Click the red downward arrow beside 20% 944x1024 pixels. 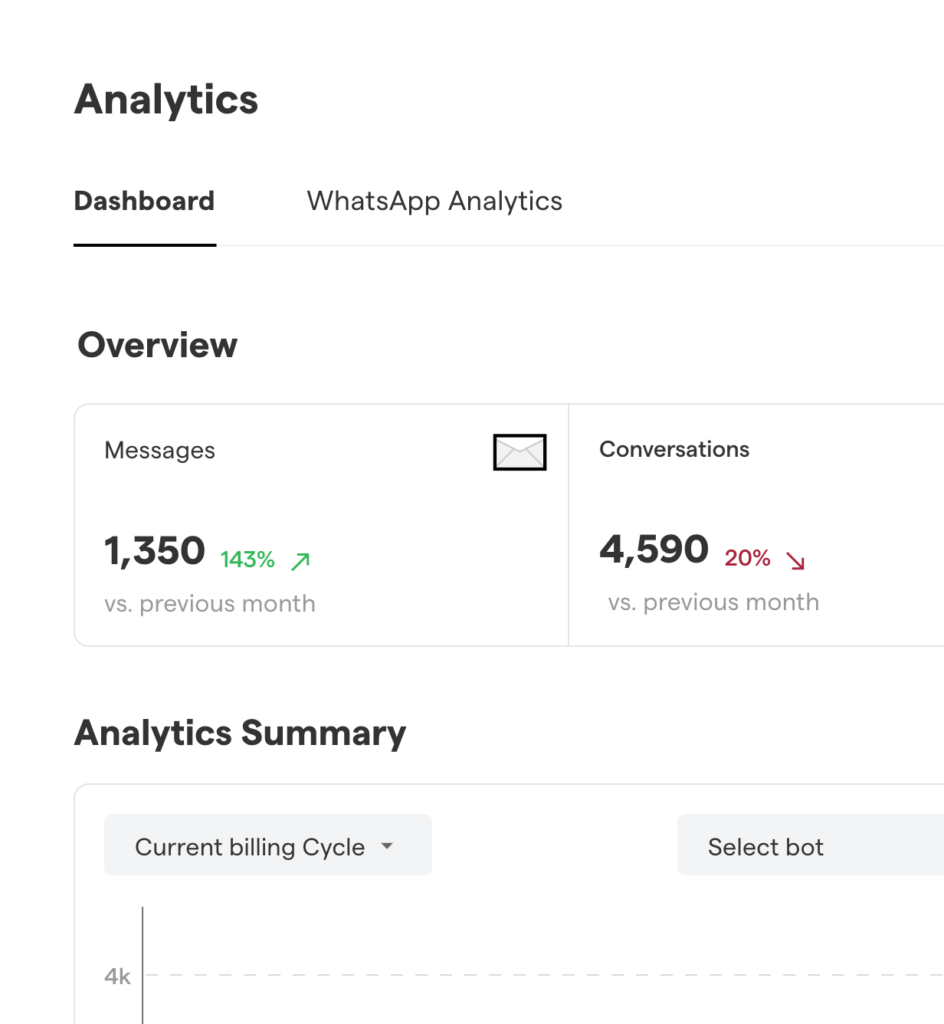(795, 560)
